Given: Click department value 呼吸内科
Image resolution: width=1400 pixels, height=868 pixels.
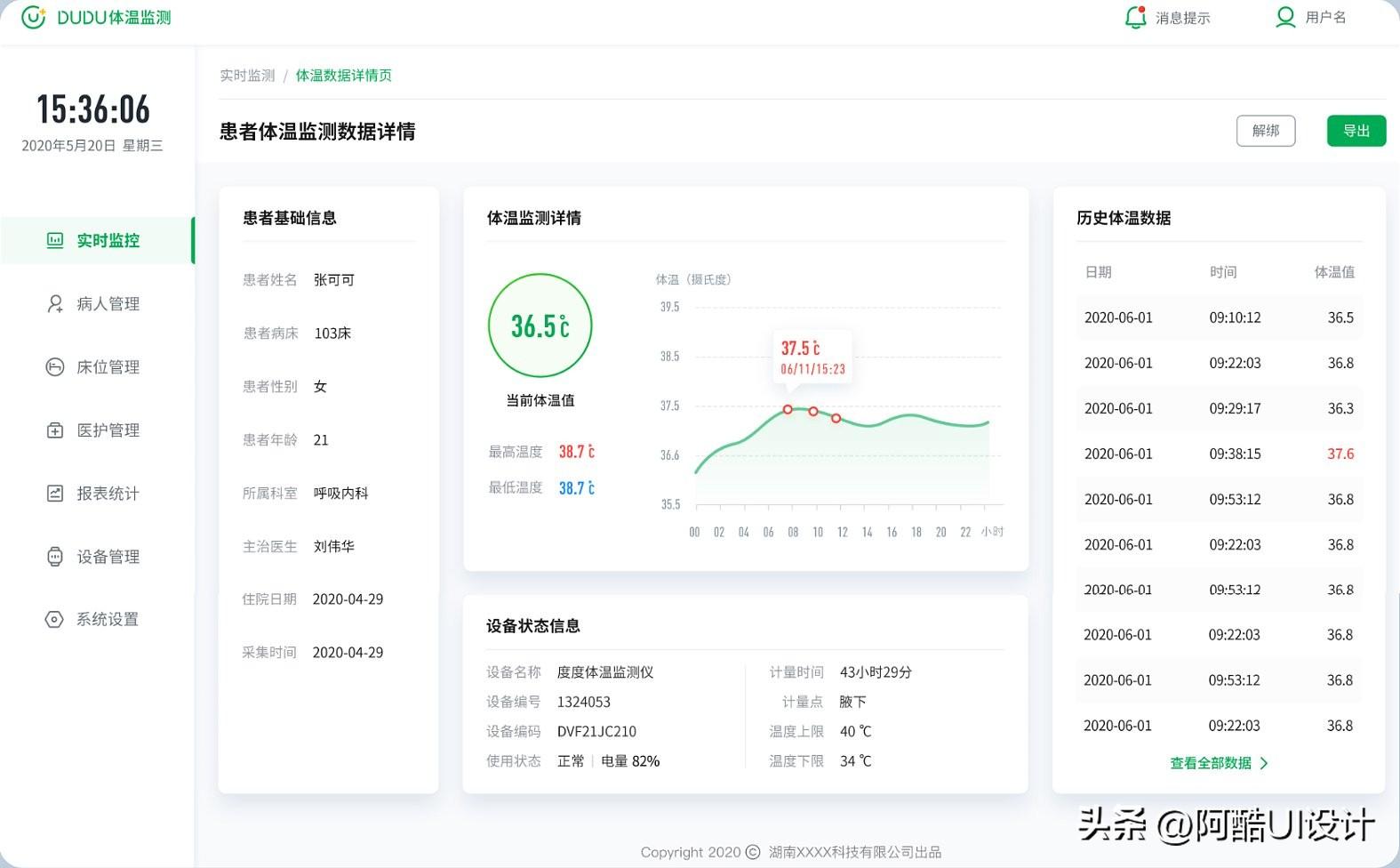Looking at the screenshot, I should [x=340, y=493].
